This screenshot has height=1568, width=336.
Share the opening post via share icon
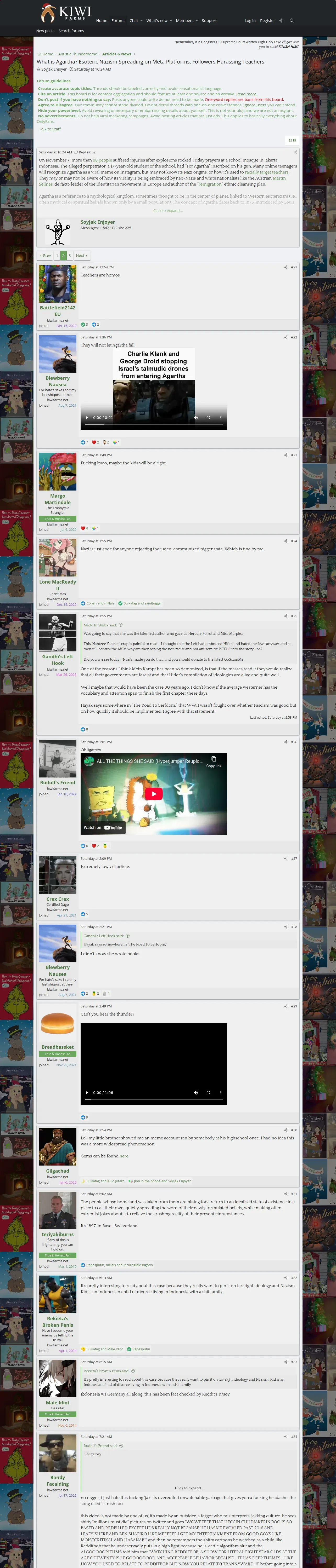pos(295,152)
